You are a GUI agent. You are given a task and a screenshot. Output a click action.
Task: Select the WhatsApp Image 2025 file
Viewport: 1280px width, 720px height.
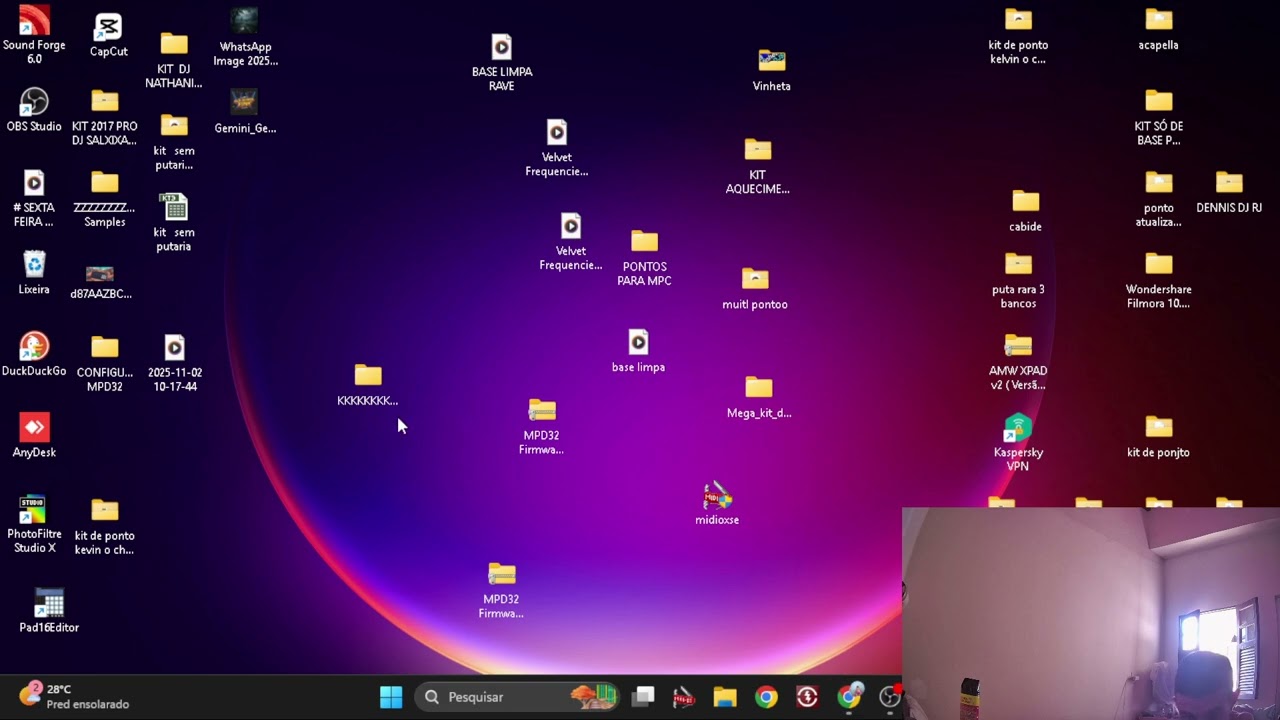pyautogui.click(x=245, y=37)
